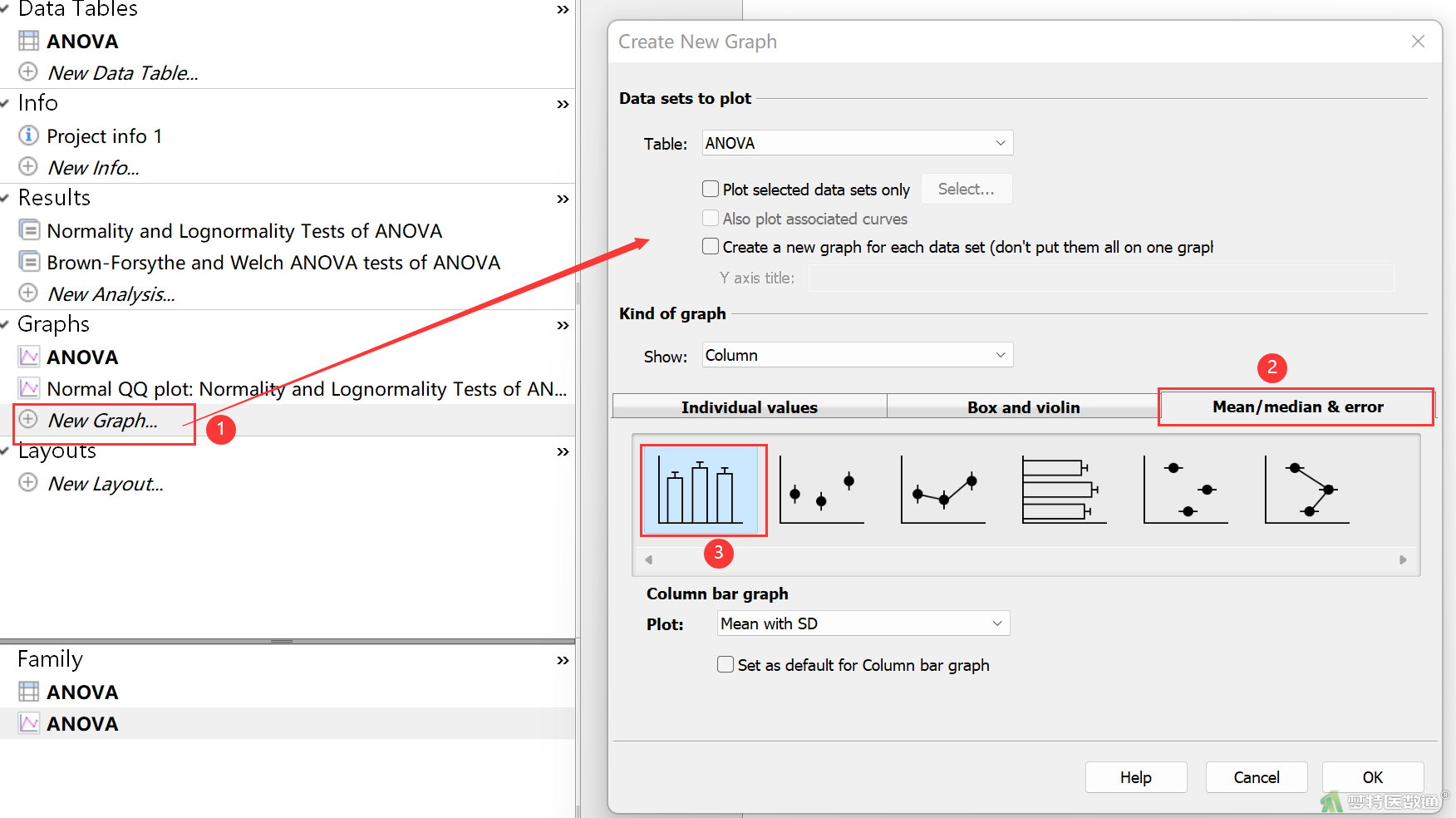The width and height of the screenshot is (1456, 818).
Task: Click the Cancel button
Action: pyautogui.click(x=1257, y=777)
